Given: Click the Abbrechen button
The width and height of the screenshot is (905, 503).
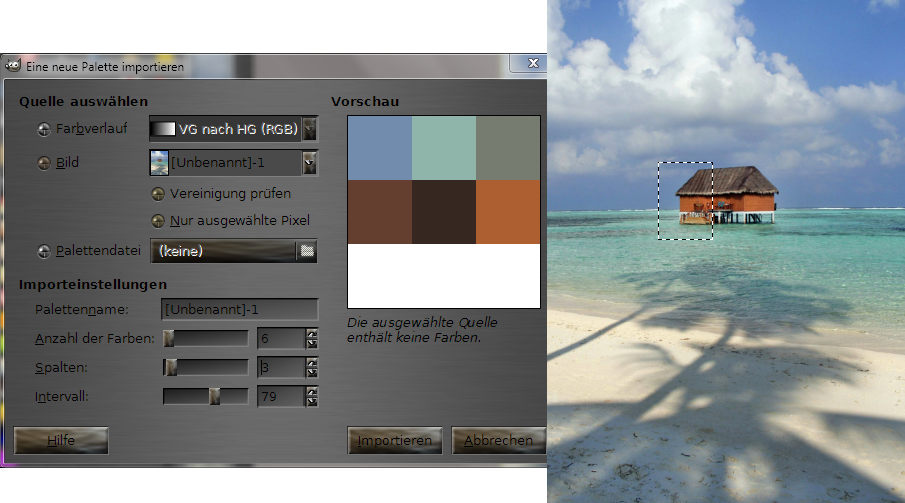Looking at the screenshot, I should 499,440.
